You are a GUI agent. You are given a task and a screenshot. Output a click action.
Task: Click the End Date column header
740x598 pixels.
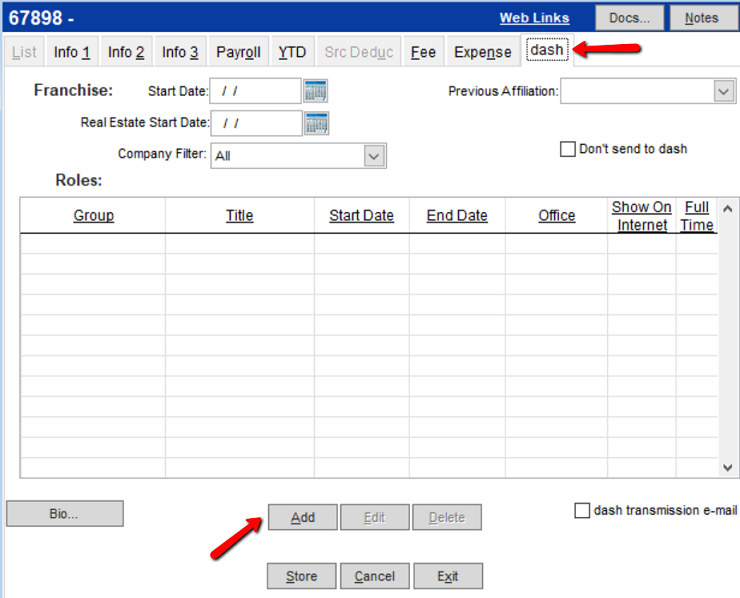(x=457, y=216)
